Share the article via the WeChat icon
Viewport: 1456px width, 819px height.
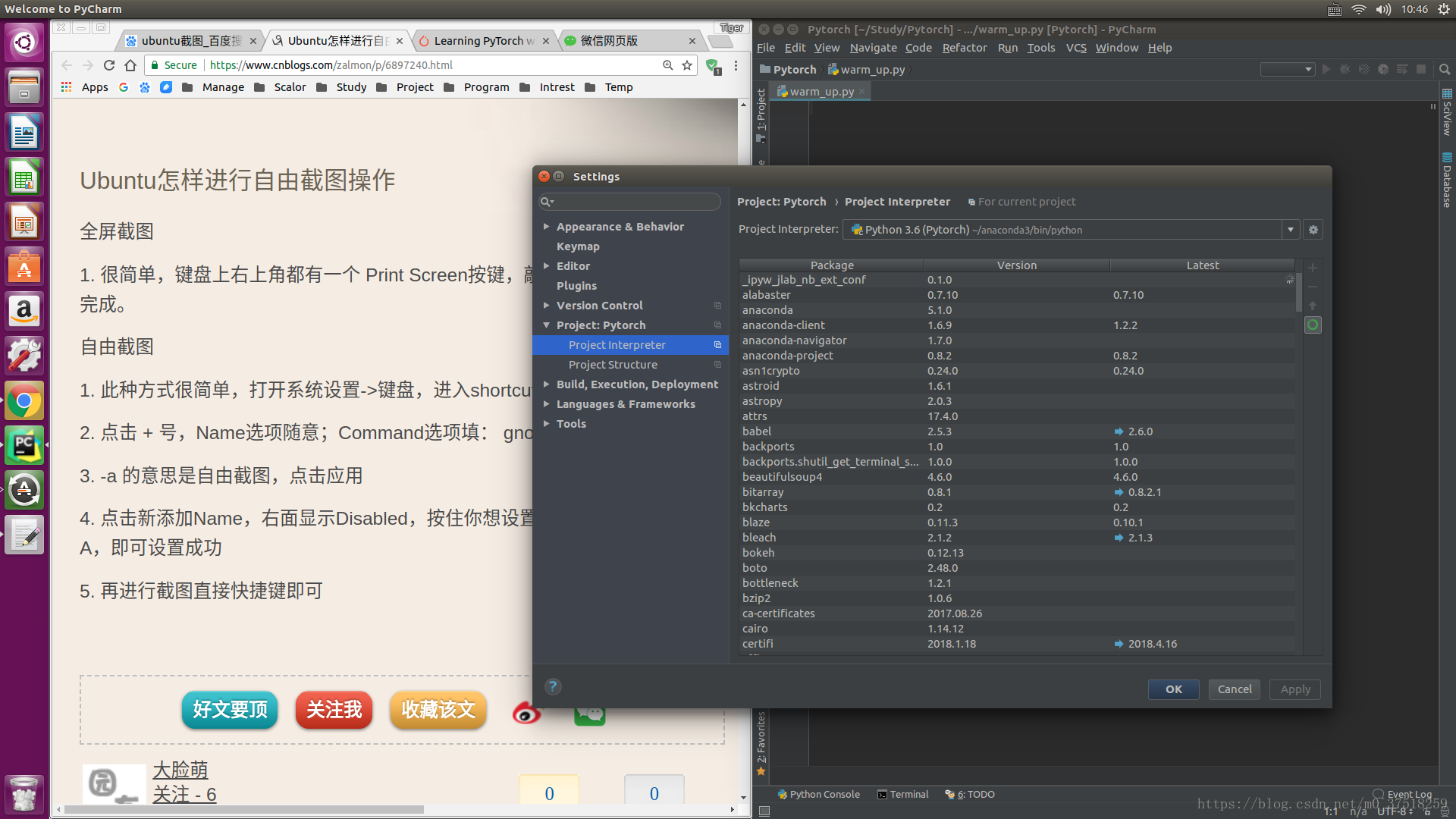coord(590,714)
